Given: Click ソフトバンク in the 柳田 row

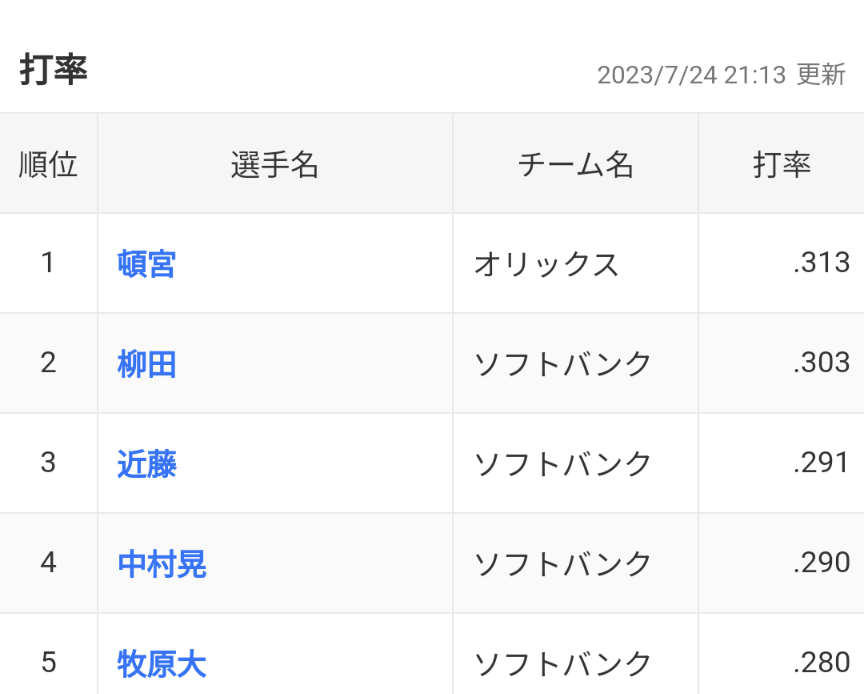Looking at the screenshot, I should 563,364.
